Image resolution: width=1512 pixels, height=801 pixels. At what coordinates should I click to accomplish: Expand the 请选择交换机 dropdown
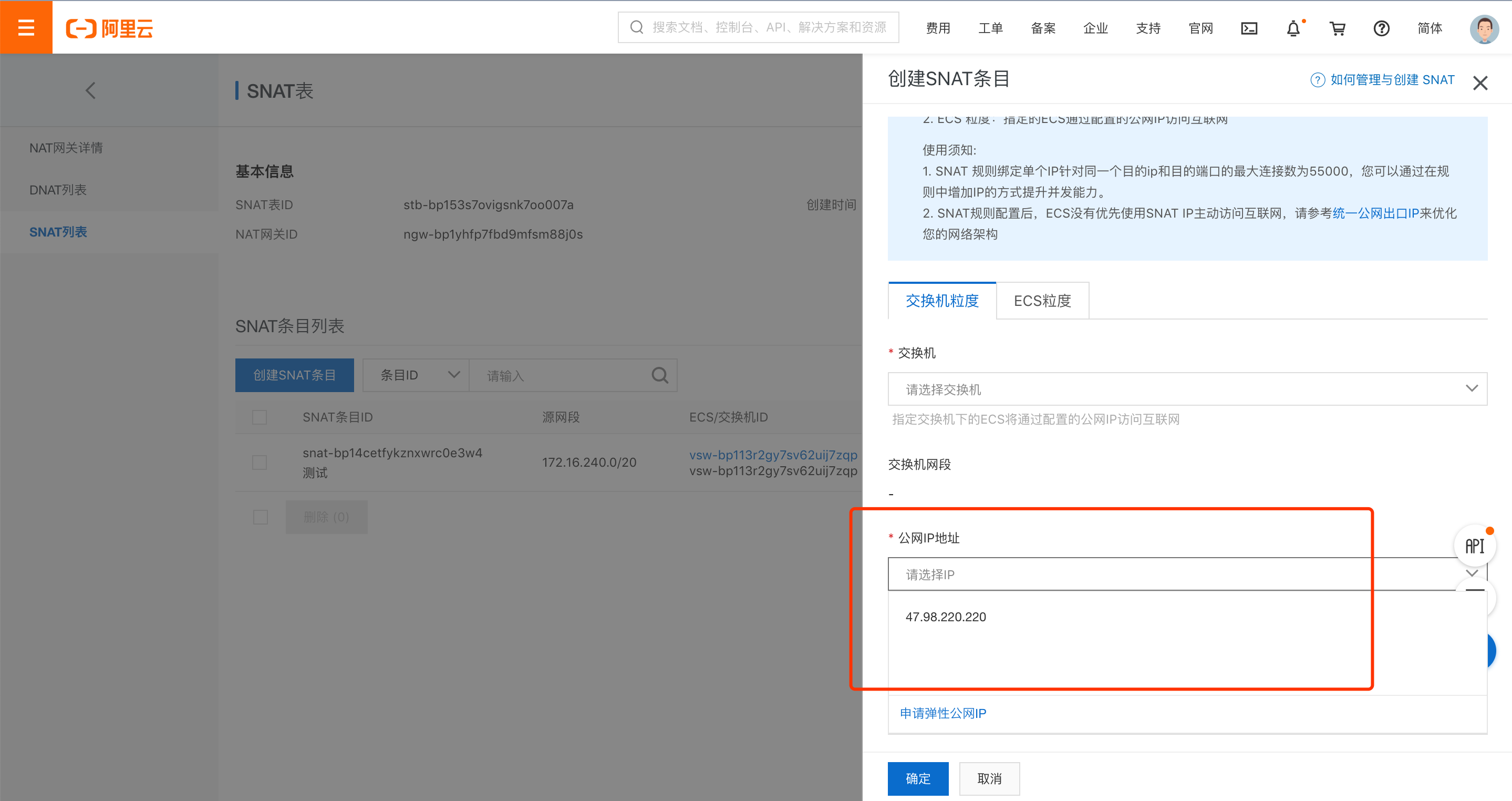(x=1187, y=389)
